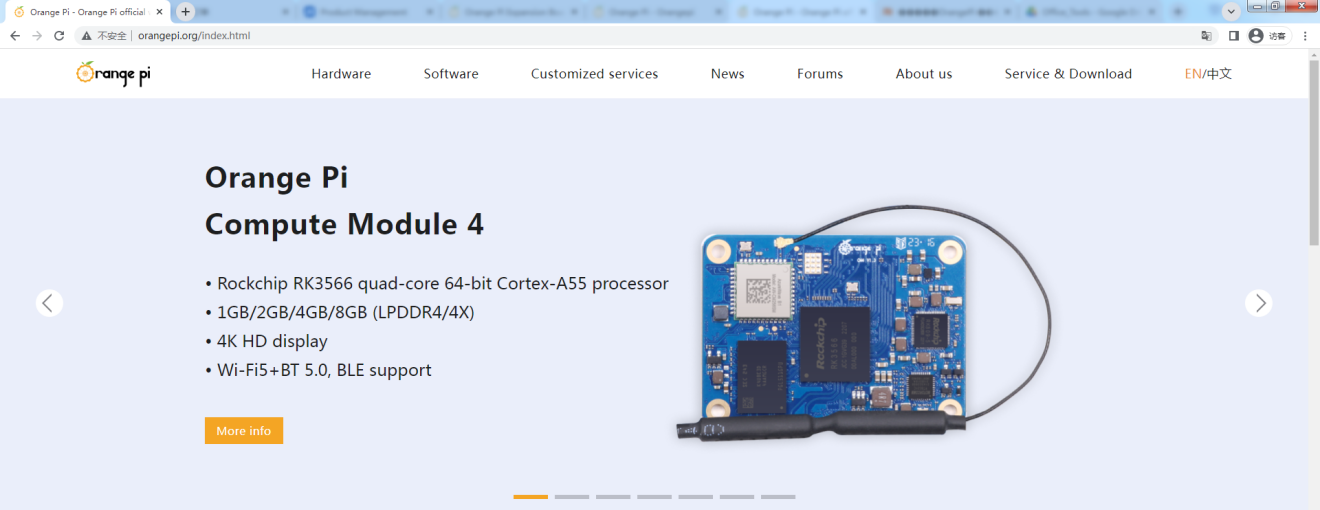
Task: Open the Hardware menu
Action: click(341, 74)
